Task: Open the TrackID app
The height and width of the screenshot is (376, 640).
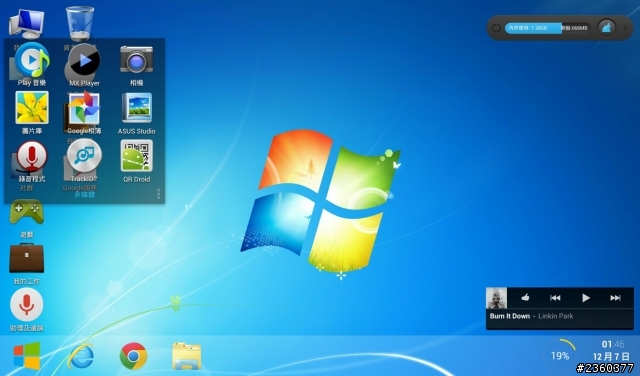Action: [x=84, y=156]
